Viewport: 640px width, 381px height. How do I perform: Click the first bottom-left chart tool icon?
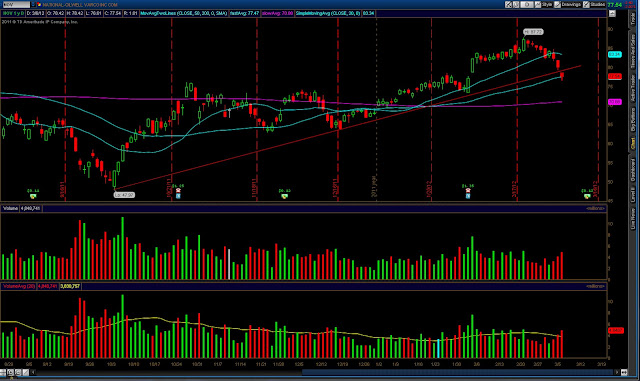pos(3,372)
